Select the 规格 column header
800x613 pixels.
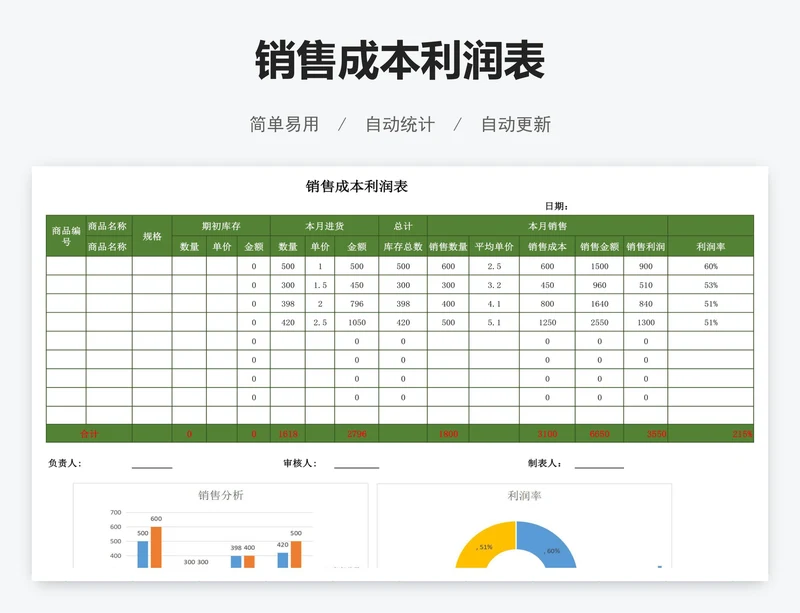coord(152,236)
